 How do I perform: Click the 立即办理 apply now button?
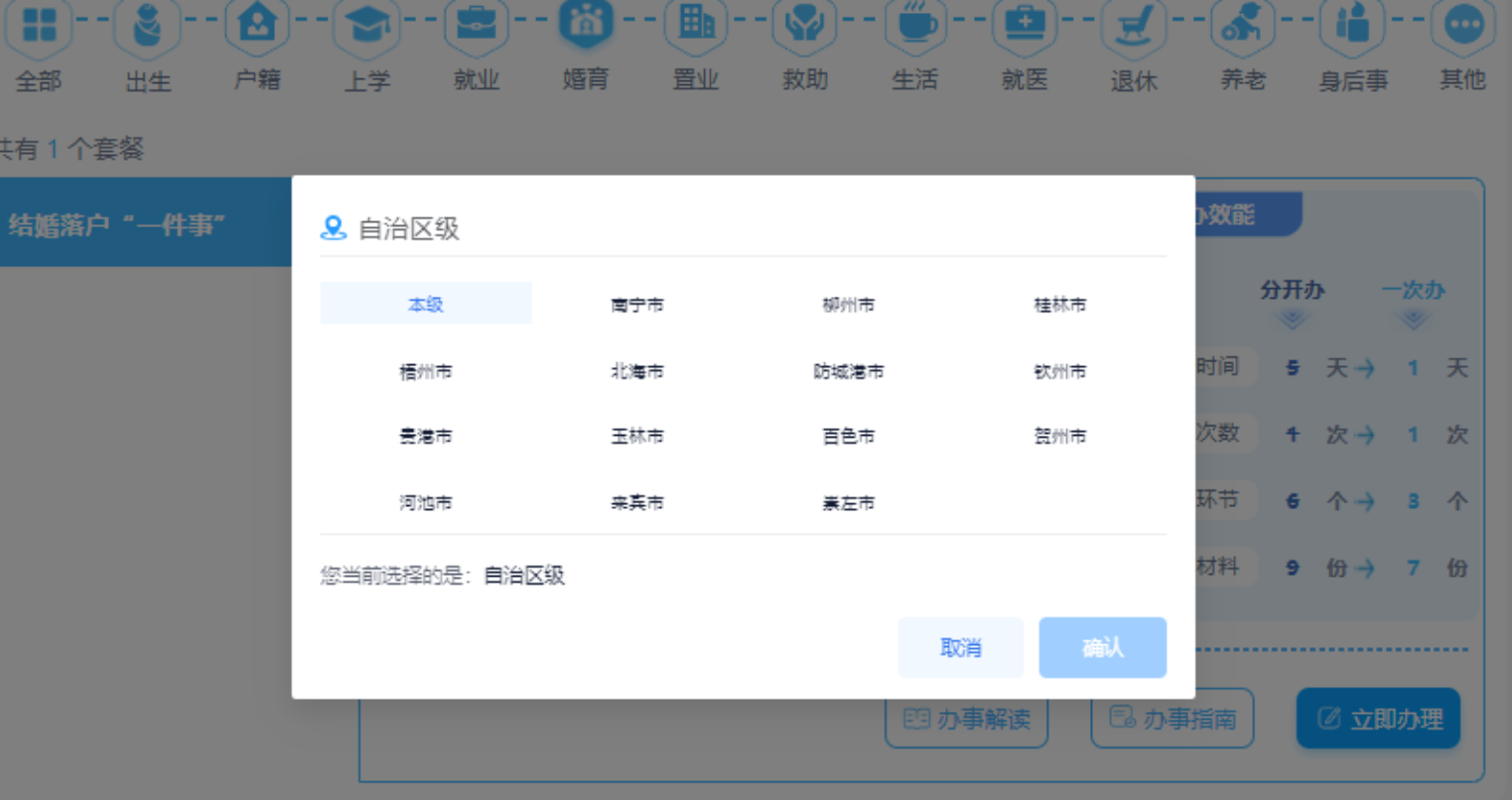(x=1378, y=719)
